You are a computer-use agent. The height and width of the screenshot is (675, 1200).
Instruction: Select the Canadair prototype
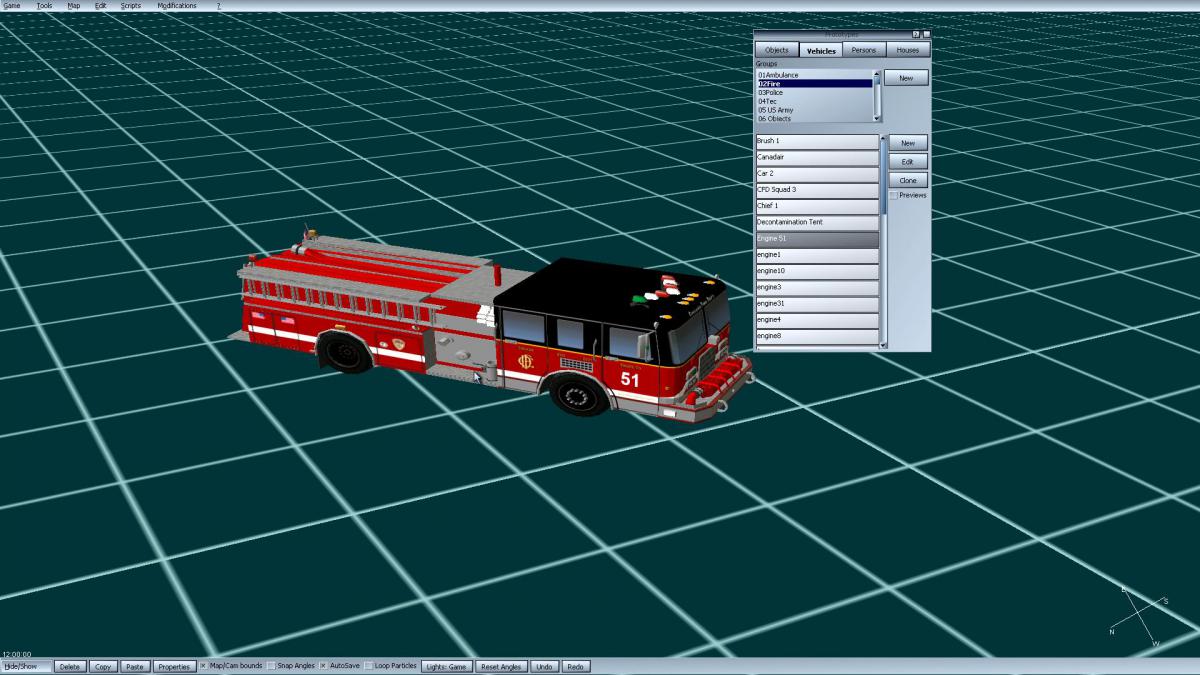pos(817,158)
